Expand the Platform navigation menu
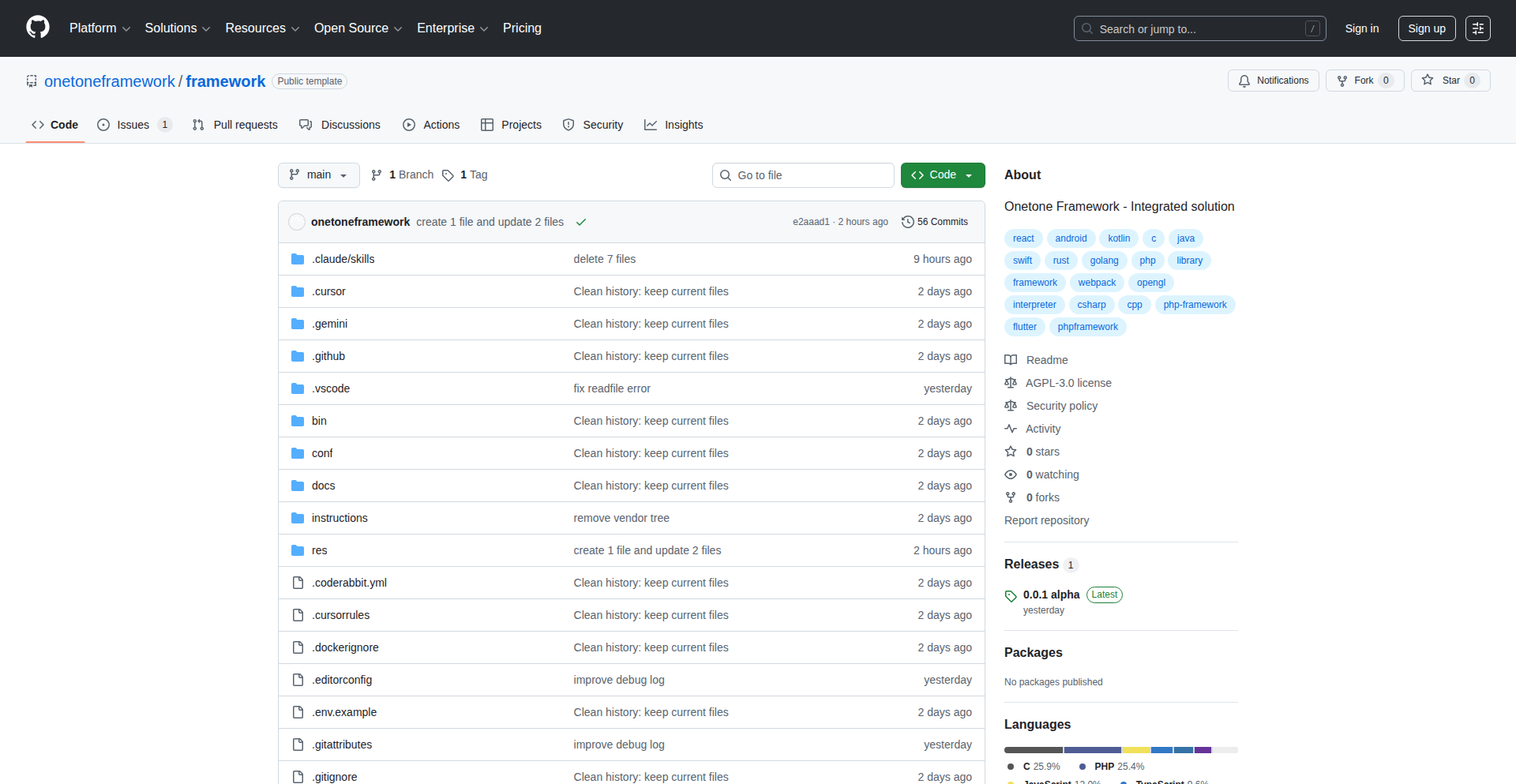1516x784 pixels. (x=99, y=28)
